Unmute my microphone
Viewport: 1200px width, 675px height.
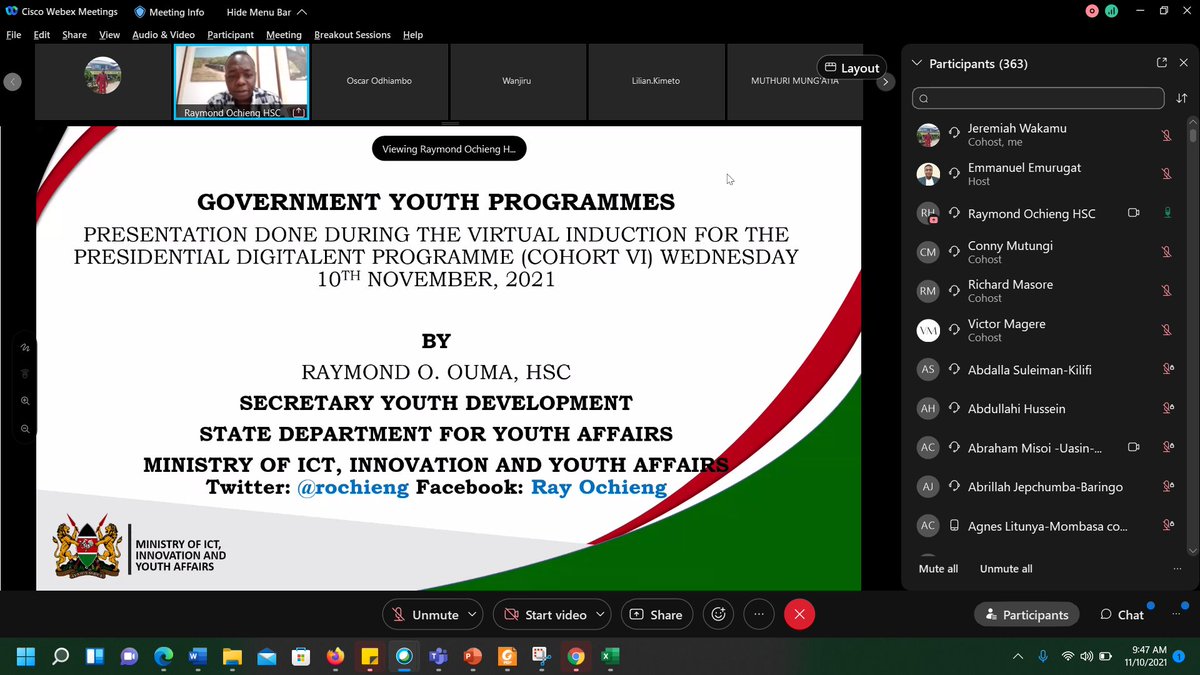(425, 614)
